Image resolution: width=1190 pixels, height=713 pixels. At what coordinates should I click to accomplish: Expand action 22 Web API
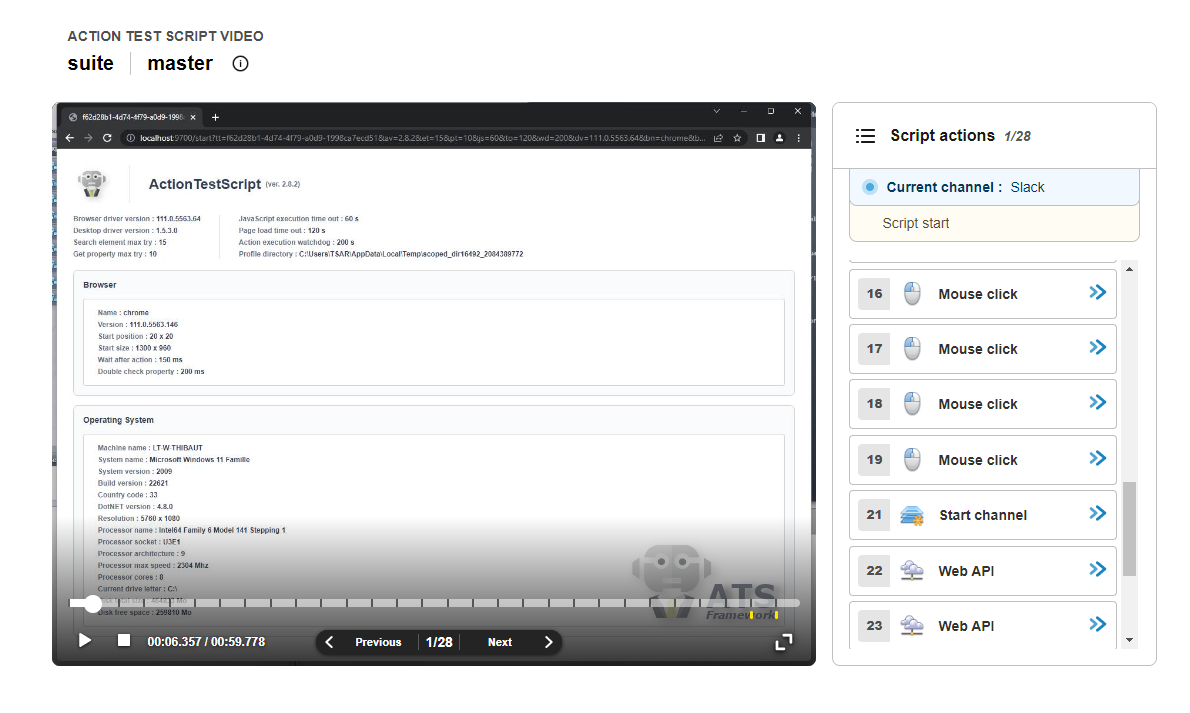point(1097,569)
